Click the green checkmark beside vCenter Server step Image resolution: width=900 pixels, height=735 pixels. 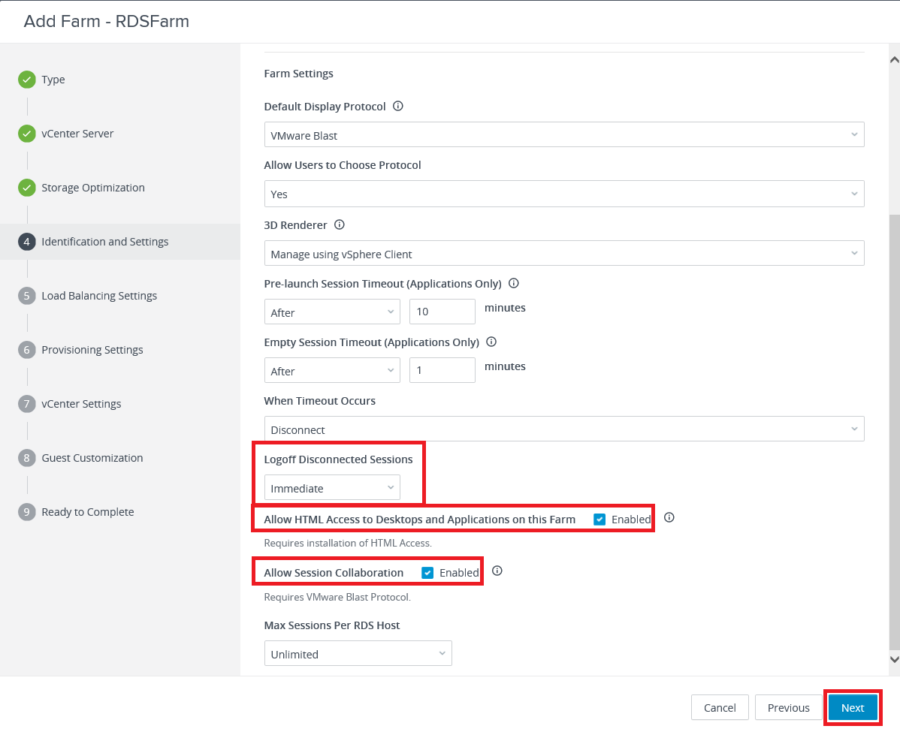coord(25,133)
